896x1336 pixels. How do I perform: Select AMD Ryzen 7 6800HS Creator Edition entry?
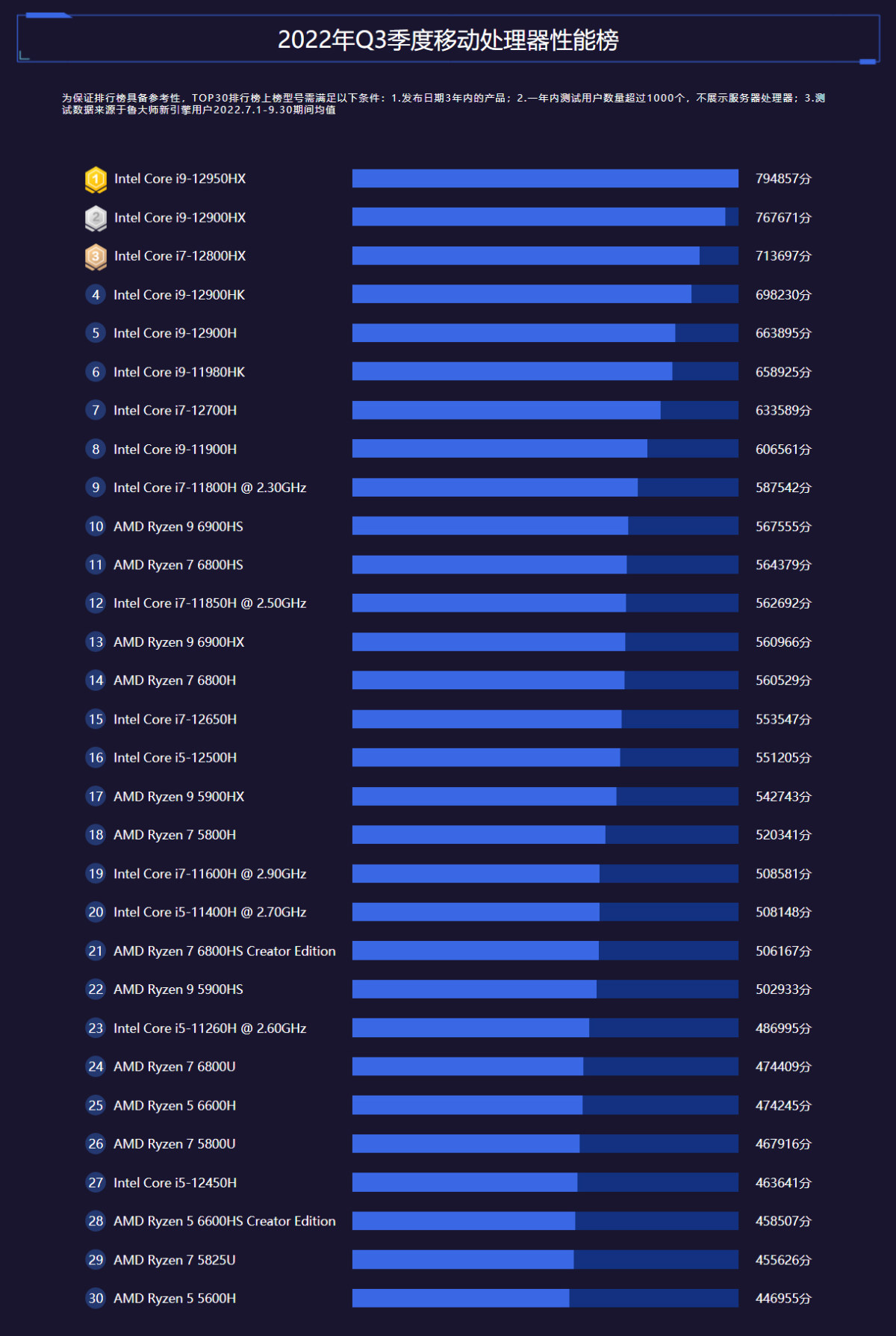point(225,951)
